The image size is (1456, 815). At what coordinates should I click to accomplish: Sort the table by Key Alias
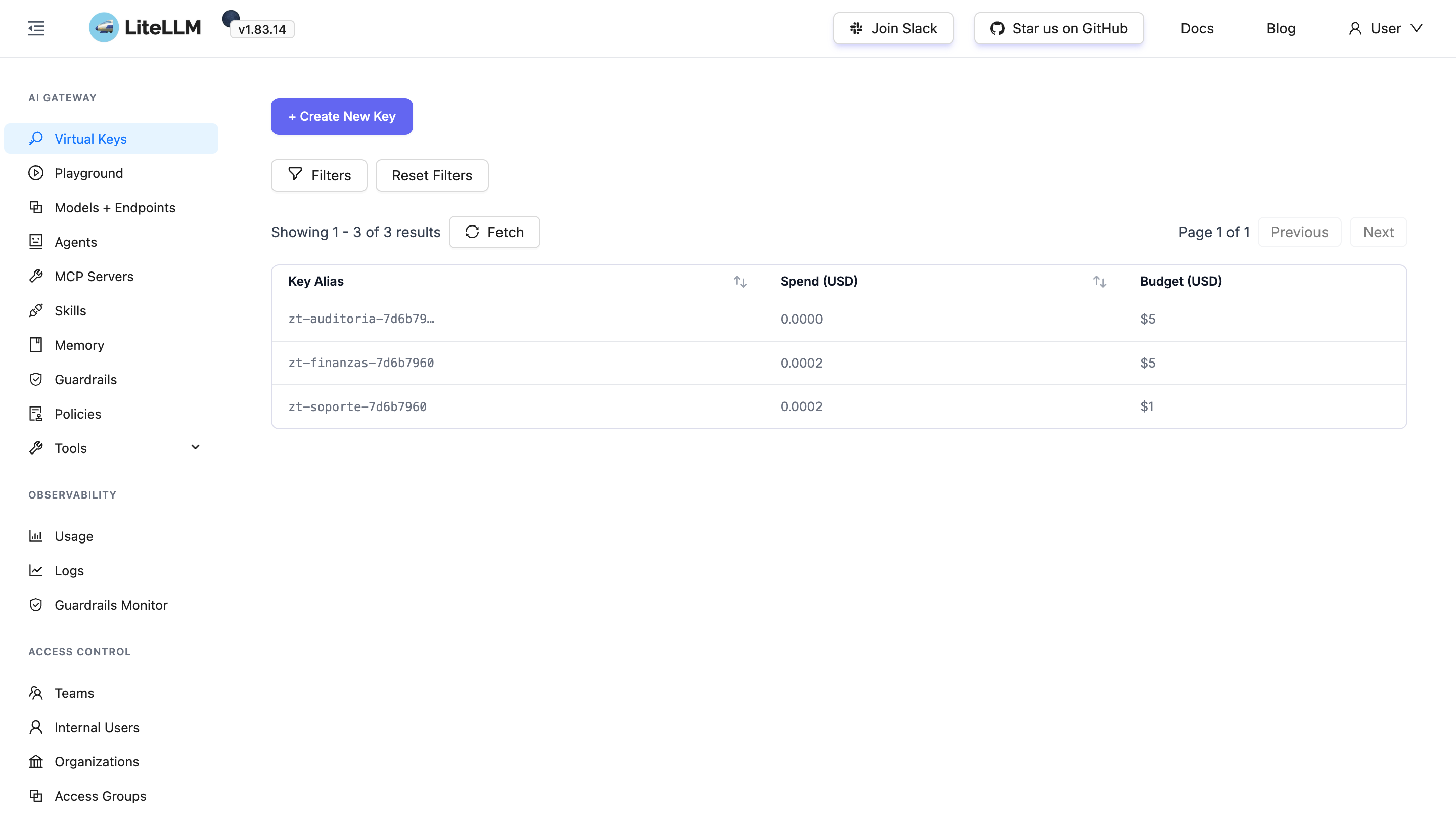pyautogui.click(x=741, y=282)
